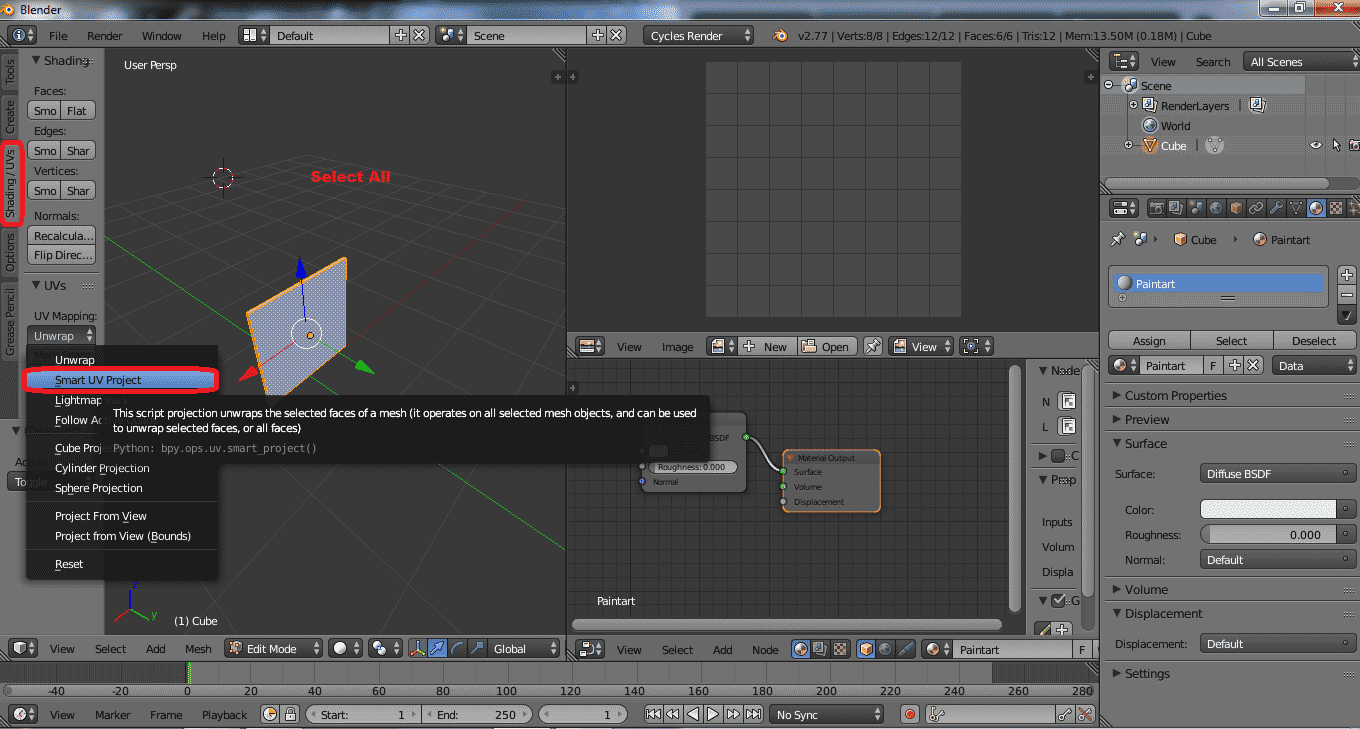Click the pin icon in Properties header
Viewport: 1360px width, 729px height.
(1119, 238)
